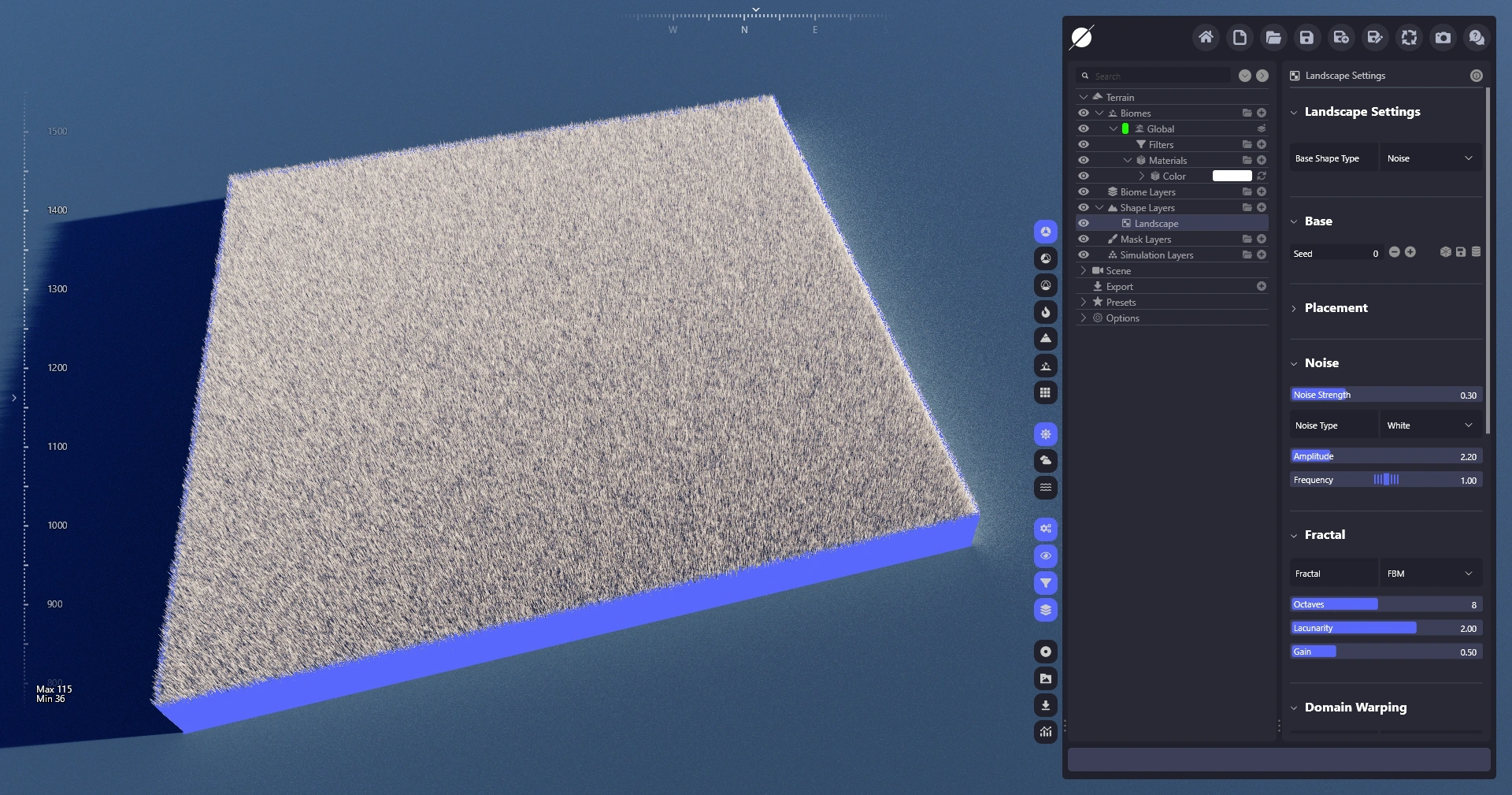
Task: Toggle visibility of the Landscape layer
Action: pos(1084,223)
